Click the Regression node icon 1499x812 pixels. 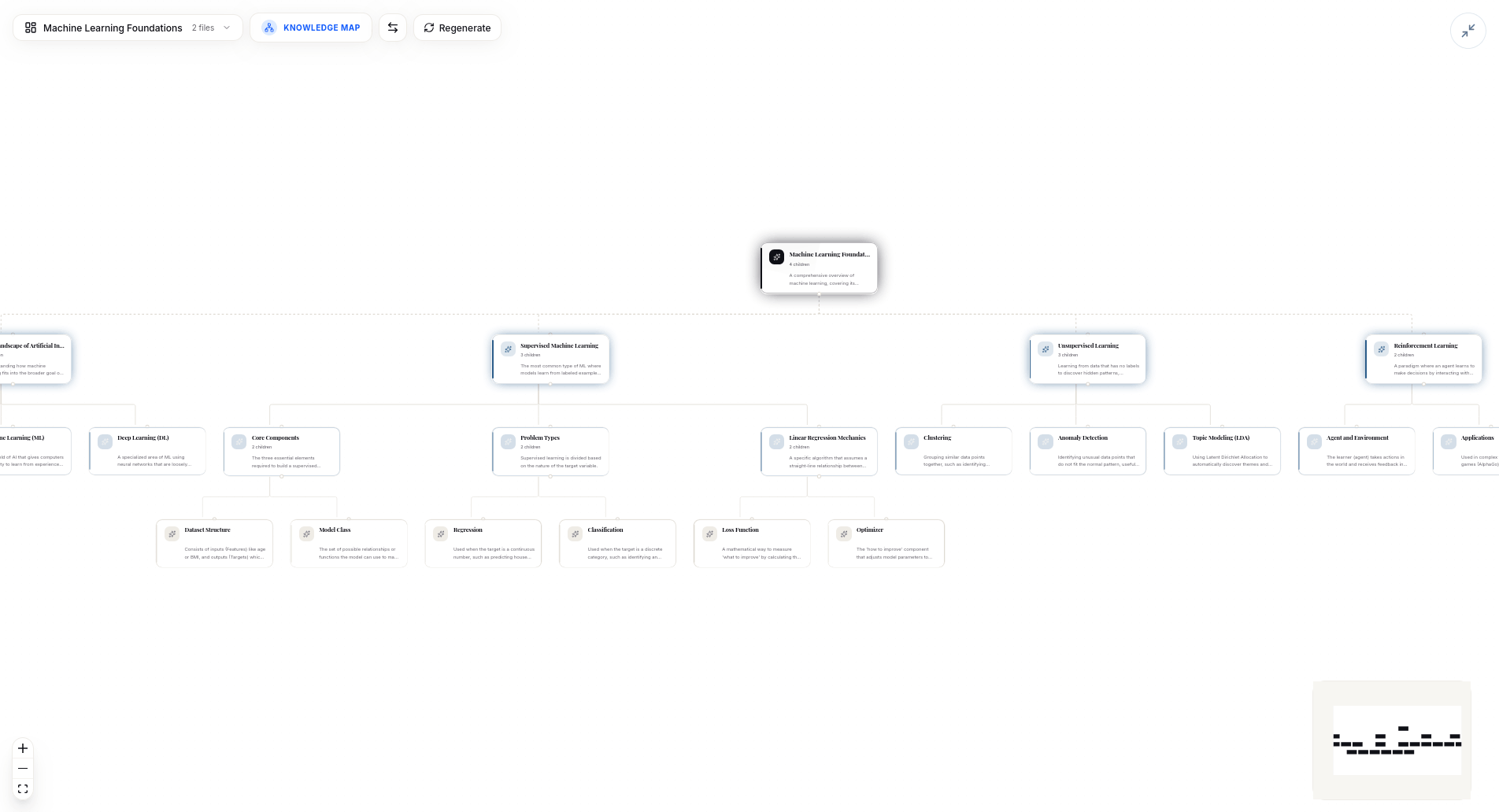[x=441, y=533]
